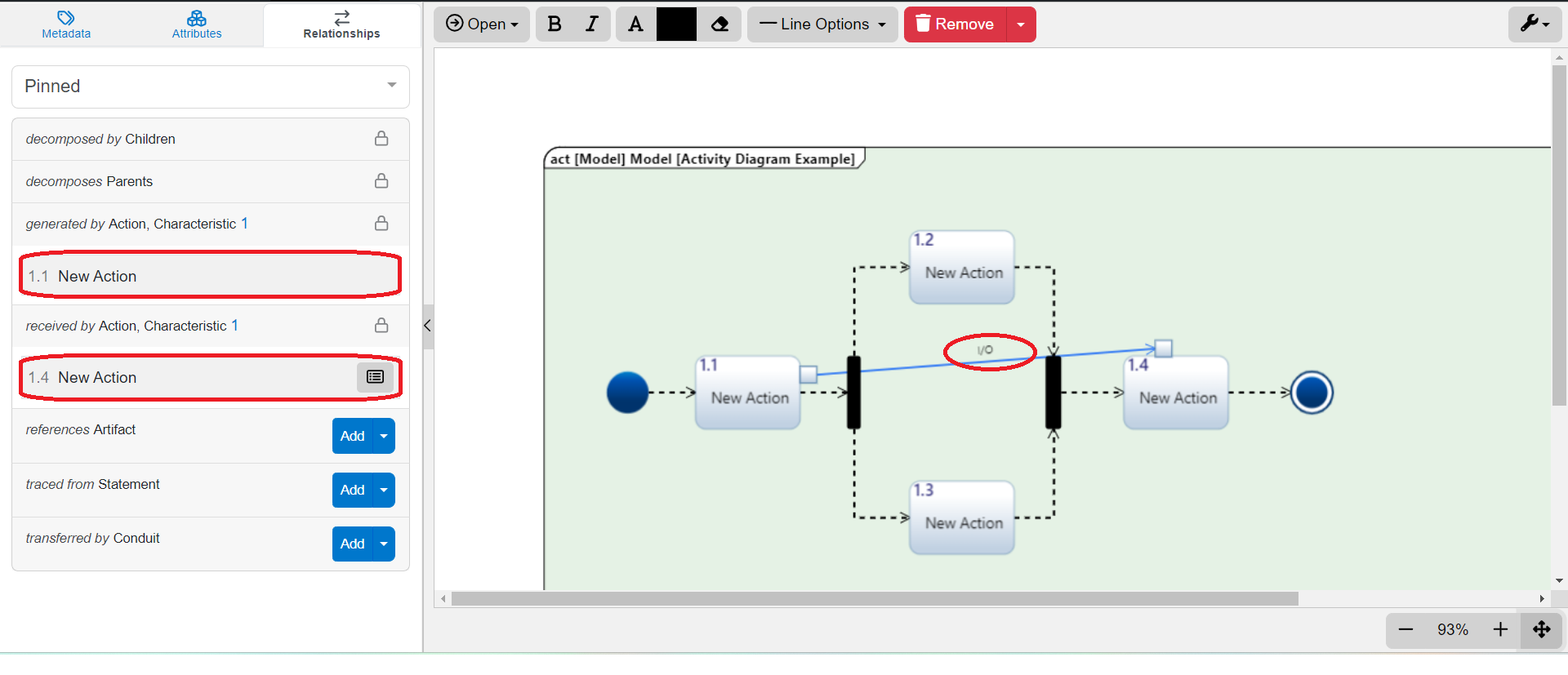The width and height of the screenshot is (1568, 675).
Task: Select the 1.3 New Action node
Action: click(x=962, y=517)
